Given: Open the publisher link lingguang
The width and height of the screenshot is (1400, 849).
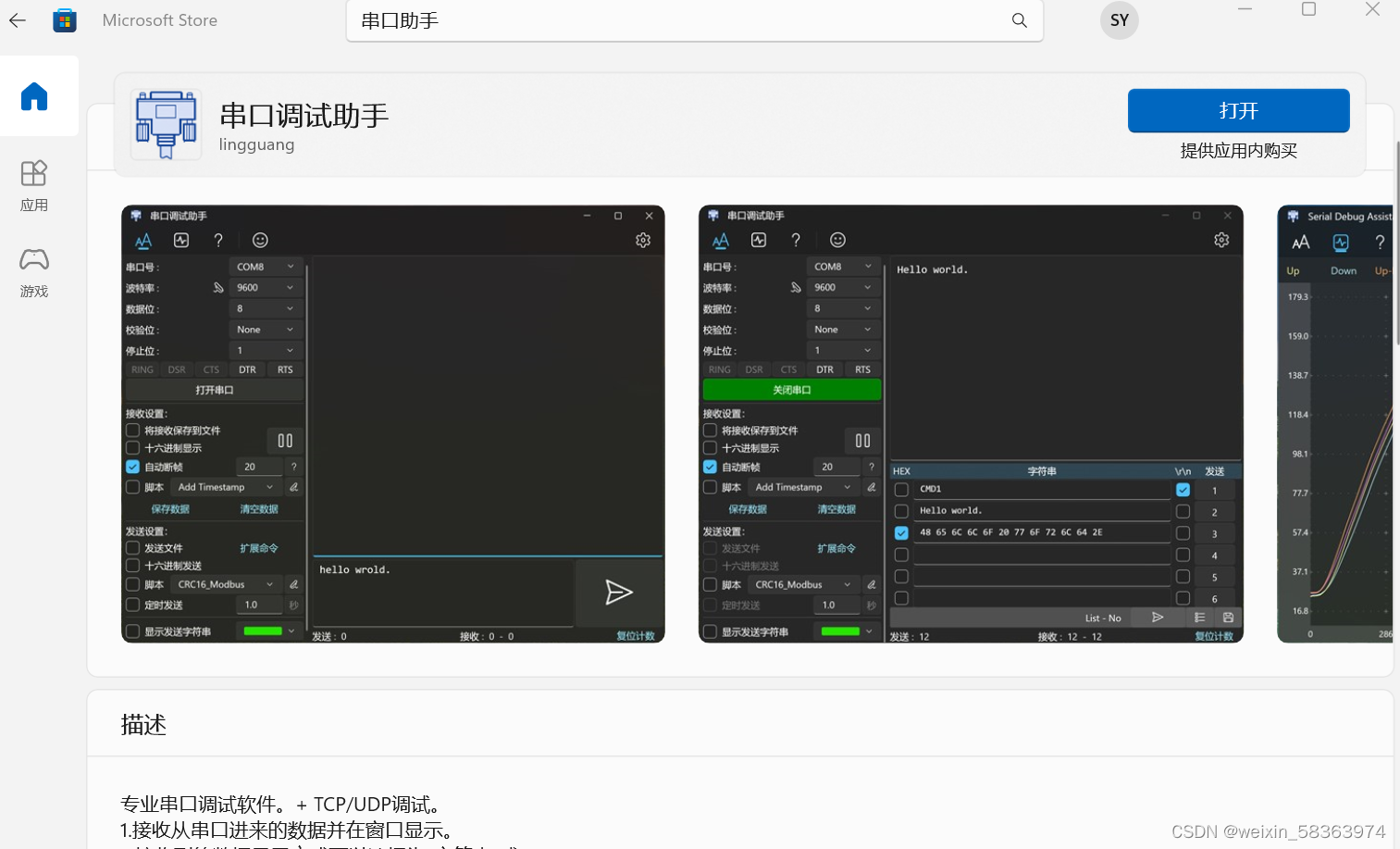Looking at the screenshot, I should coord(256,144).
